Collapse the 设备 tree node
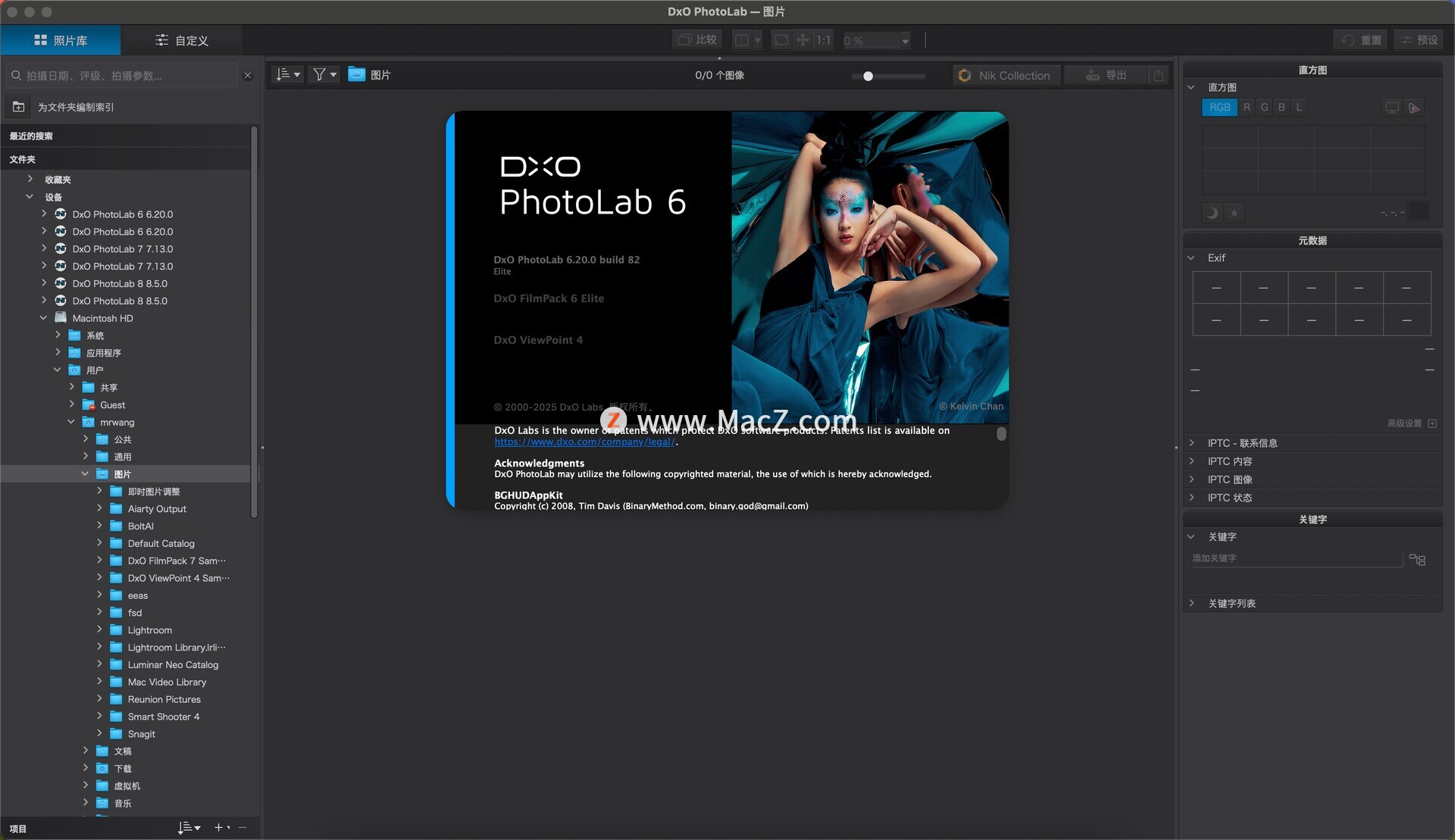 (30, 197)
